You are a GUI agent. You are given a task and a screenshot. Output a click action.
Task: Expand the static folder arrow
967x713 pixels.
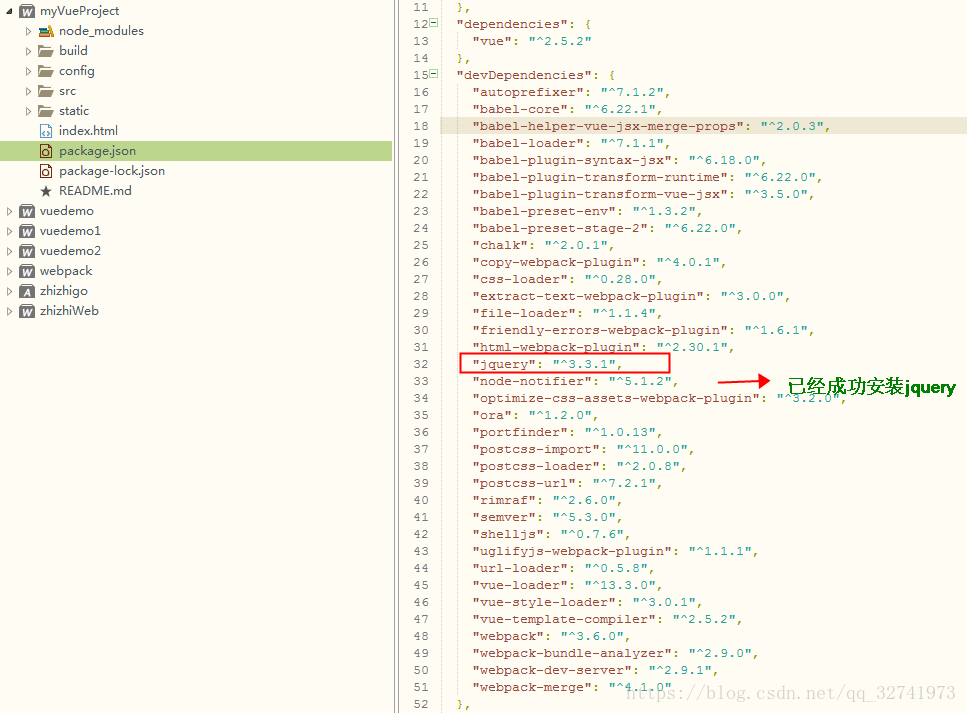(28, 111)
